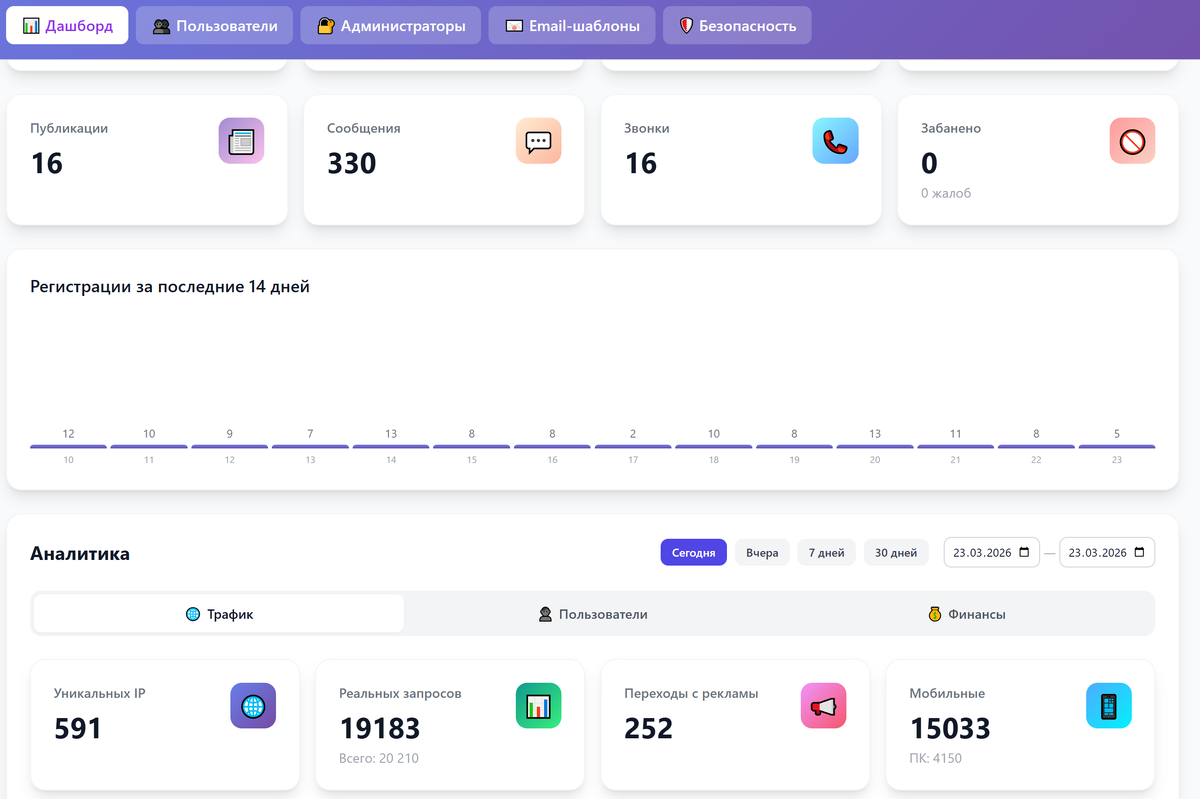Click the shield icon on Безопасность button
Viewport: 1200px width, 799px height.
(687, 25)
